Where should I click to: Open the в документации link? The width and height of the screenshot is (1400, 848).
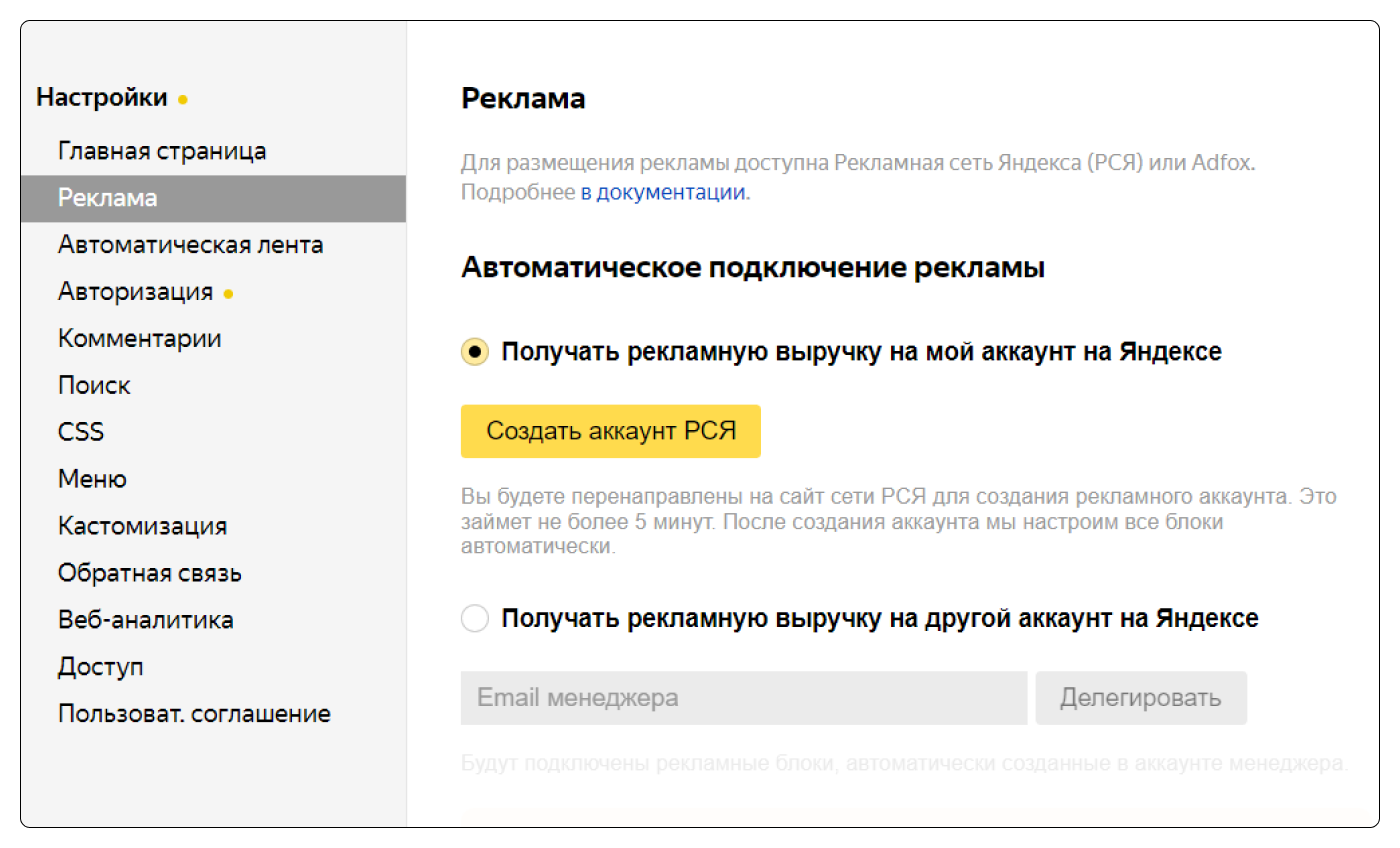[x=663, y=193]
